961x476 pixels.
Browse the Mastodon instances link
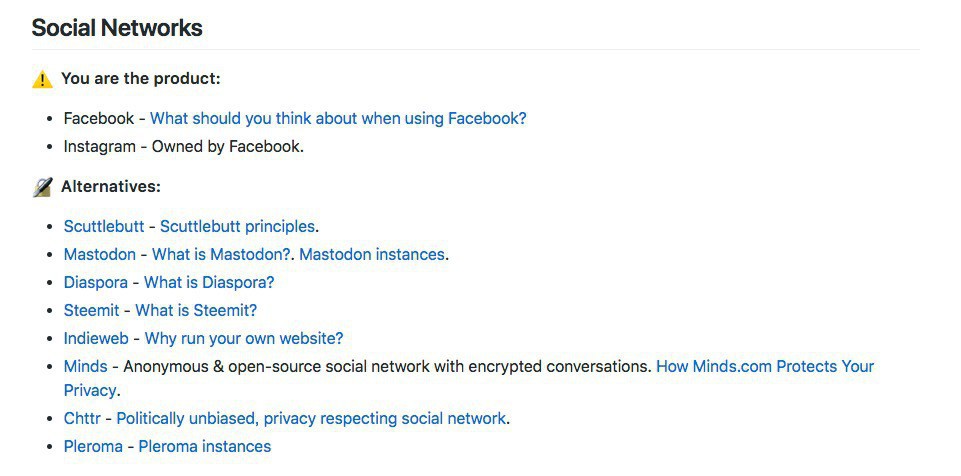372,254
